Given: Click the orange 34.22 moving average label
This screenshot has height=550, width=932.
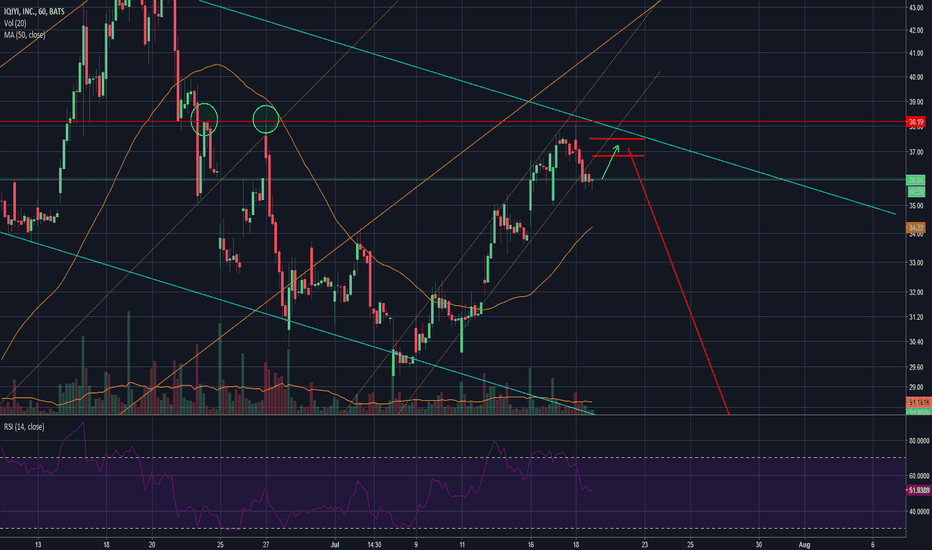Looking at the screenshot, I should click(915, 228).
